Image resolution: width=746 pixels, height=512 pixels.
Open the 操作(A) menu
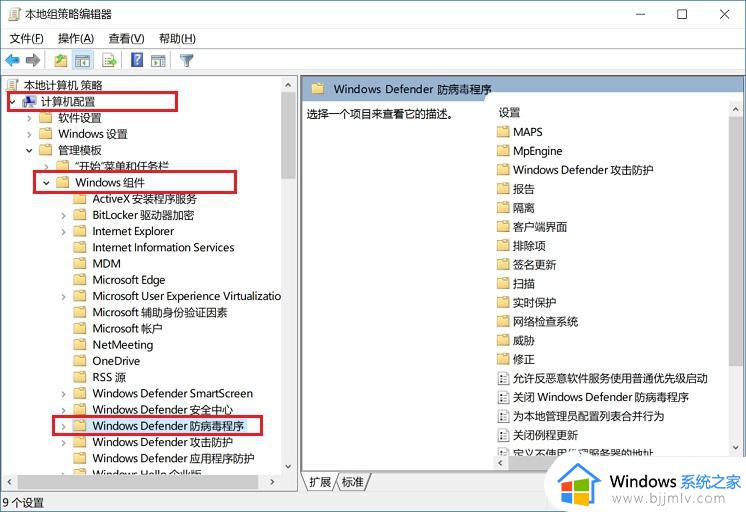(76, 39)
